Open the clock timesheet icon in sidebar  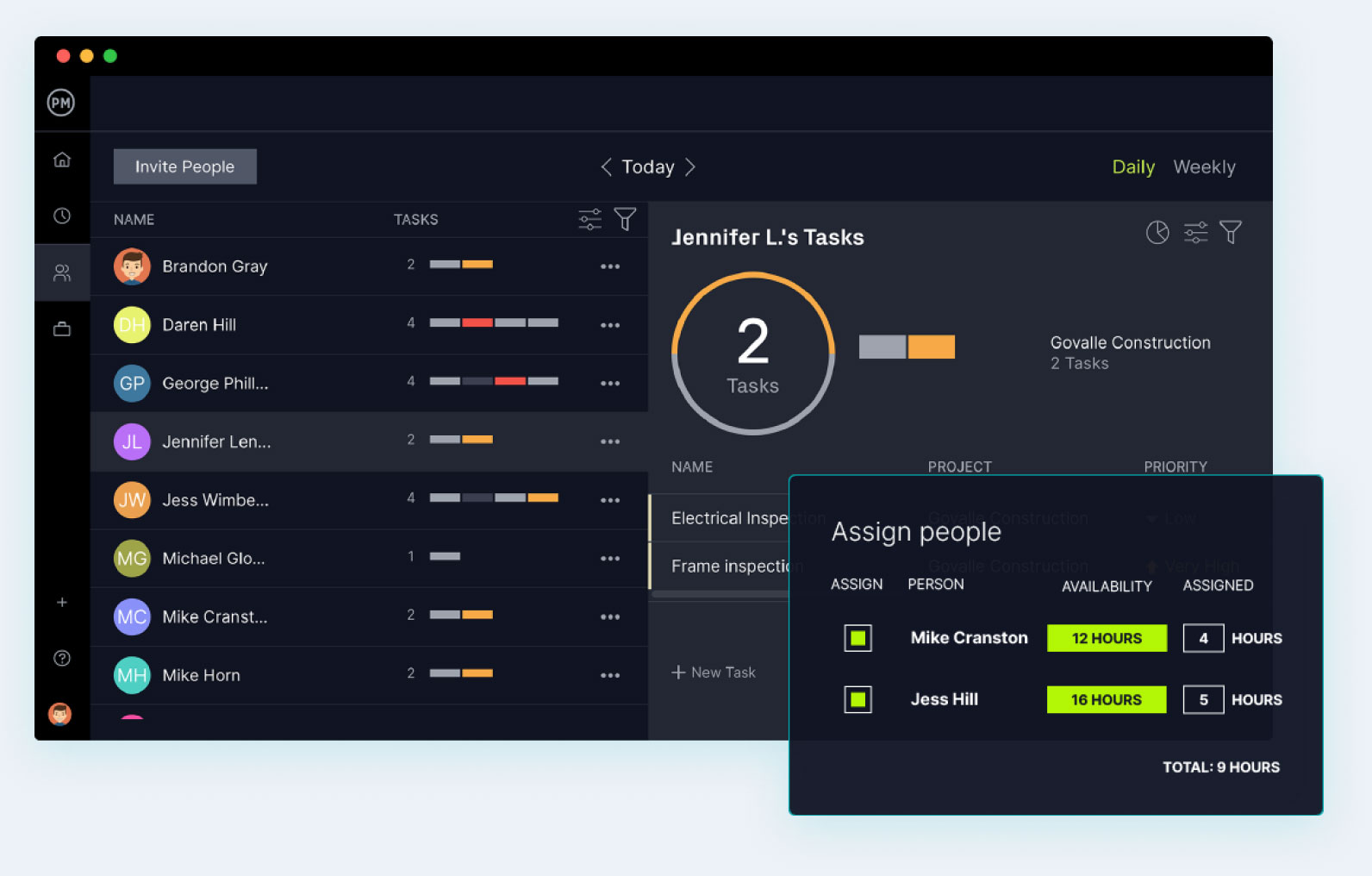(x=62, y=216)
